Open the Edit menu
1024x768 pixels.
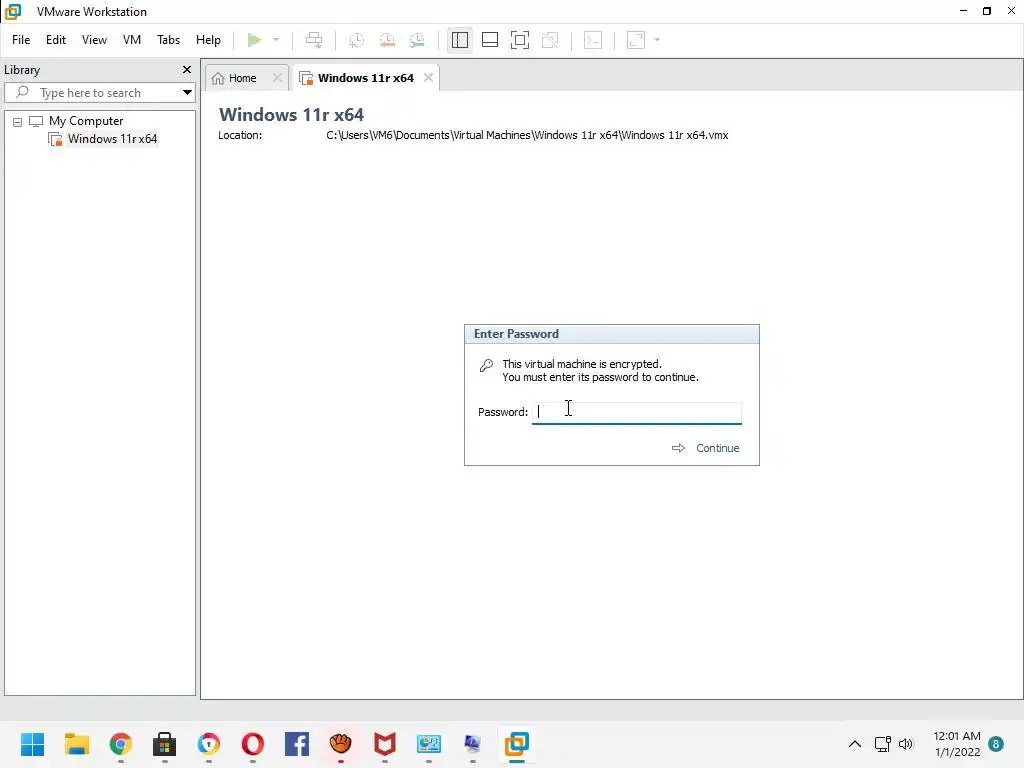pyautogui.click(x=56, y=40)
